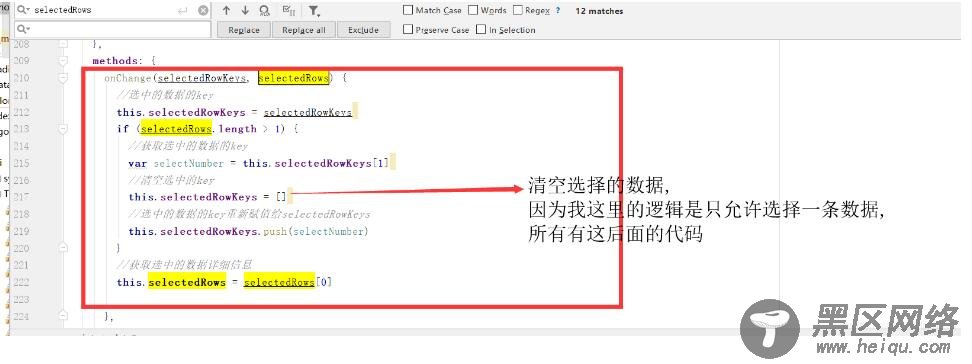This screenshot has width=972, height=364.
Task: Collapse the if block at line 213
Action: pyautogui.click(x=63, y=129)
